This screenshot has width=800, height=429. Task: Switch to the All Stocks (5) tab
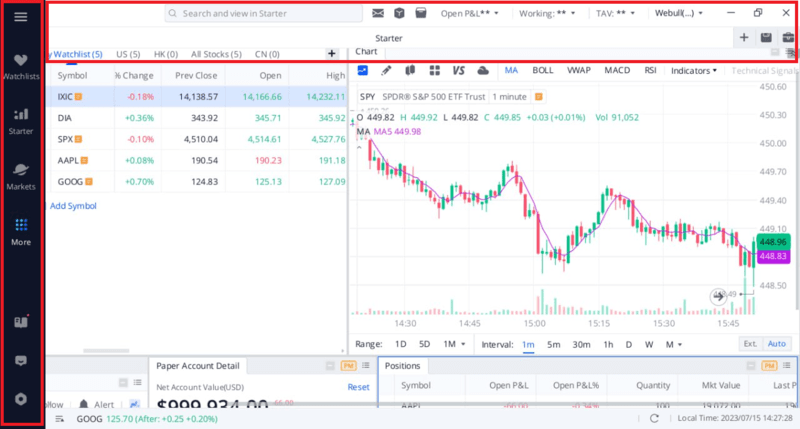pos(216,54)
